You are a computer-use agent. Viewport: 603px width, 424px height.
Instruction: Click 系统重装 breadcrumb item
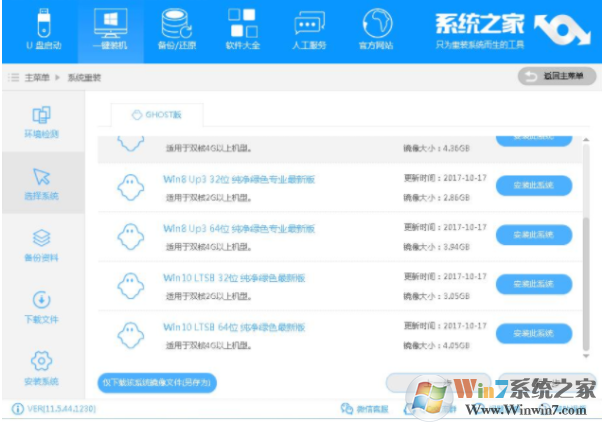click(84, 78)
